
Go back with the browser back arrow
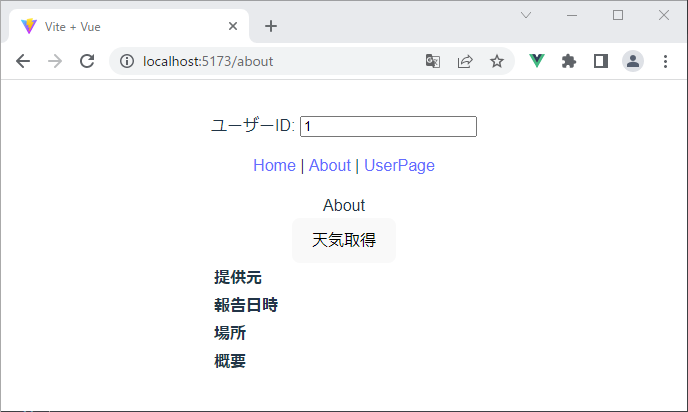[x=23, y=61]
